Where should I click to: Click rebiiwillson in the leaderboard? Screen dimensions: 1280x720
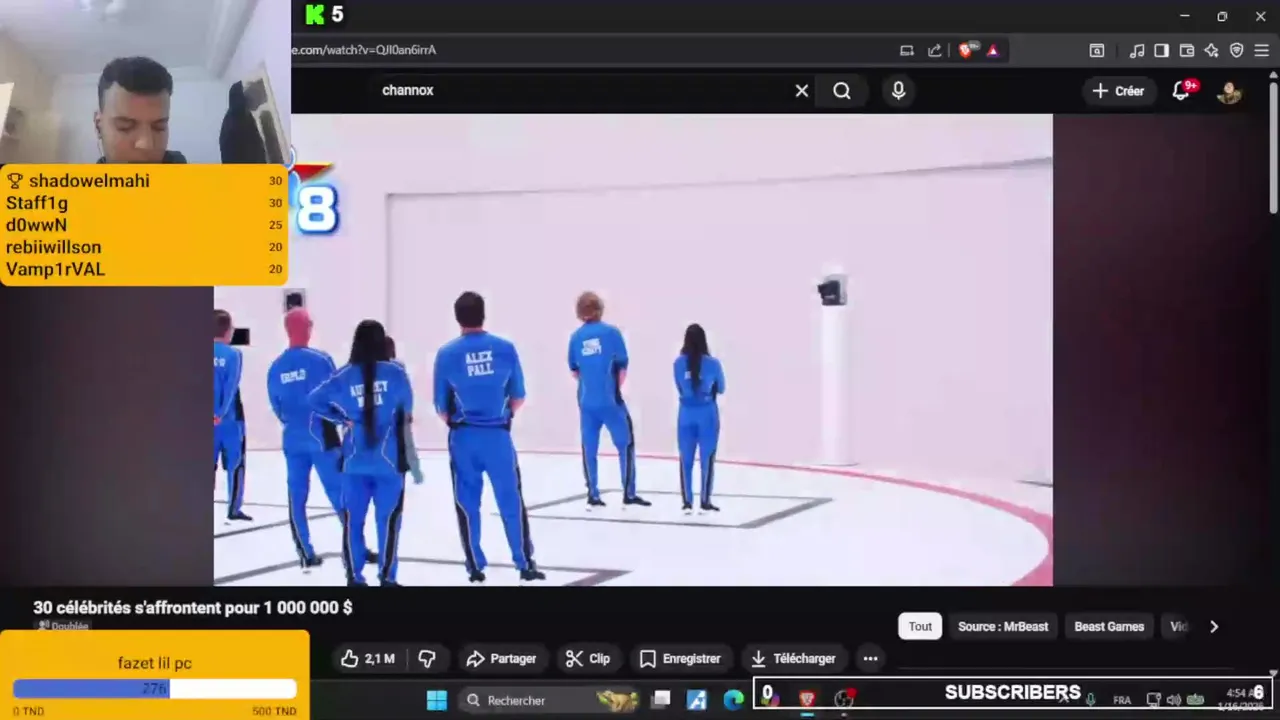53,247
